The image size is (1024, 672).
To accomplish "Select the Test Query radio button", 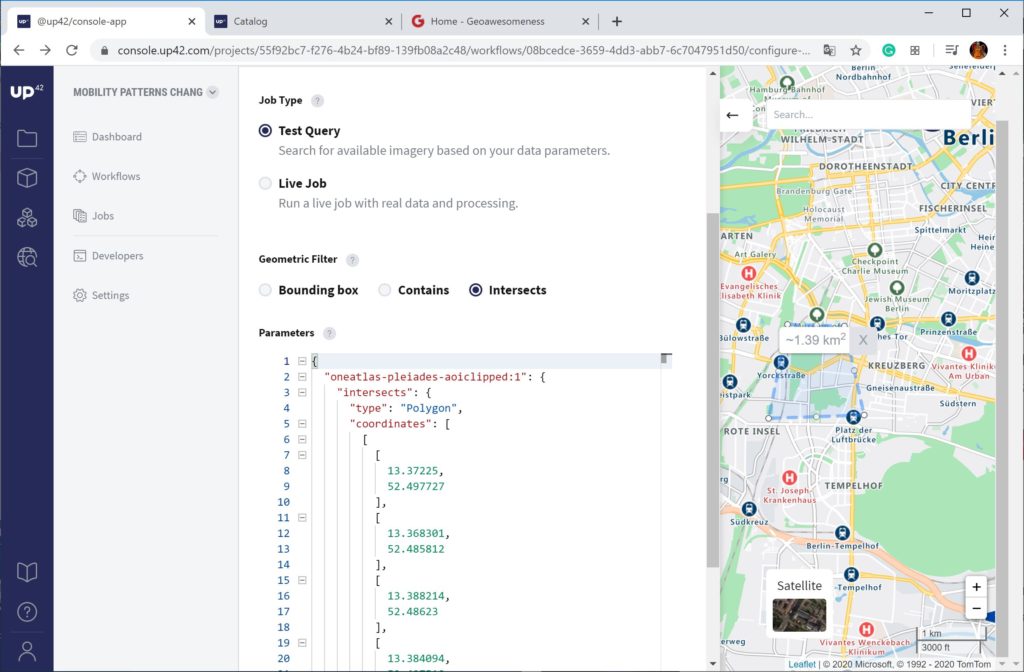I will [x=265, y=131].
